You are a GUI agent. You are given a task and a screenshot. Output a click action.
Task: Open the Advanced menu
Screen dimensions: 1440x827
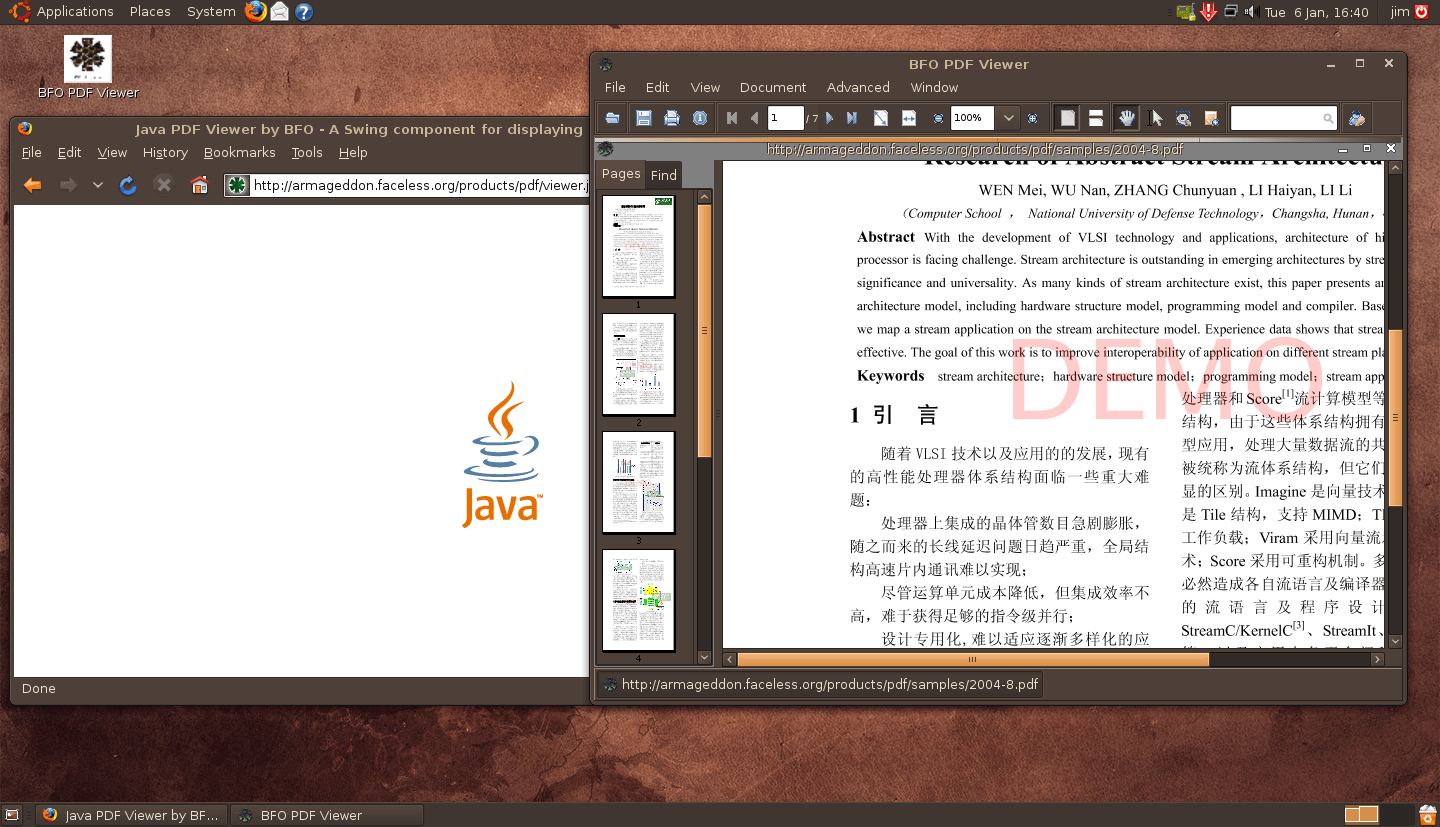858,87
